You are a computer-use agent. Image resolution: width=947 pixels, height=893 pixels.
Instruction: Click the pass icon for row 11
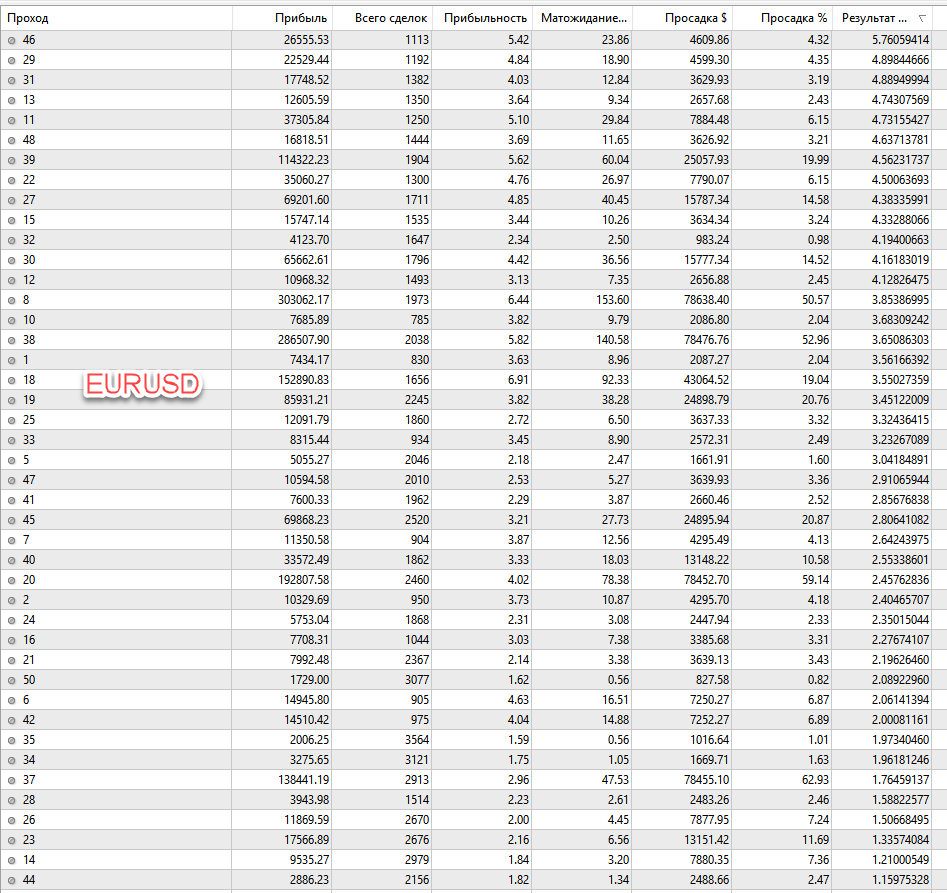pos(11,120)
